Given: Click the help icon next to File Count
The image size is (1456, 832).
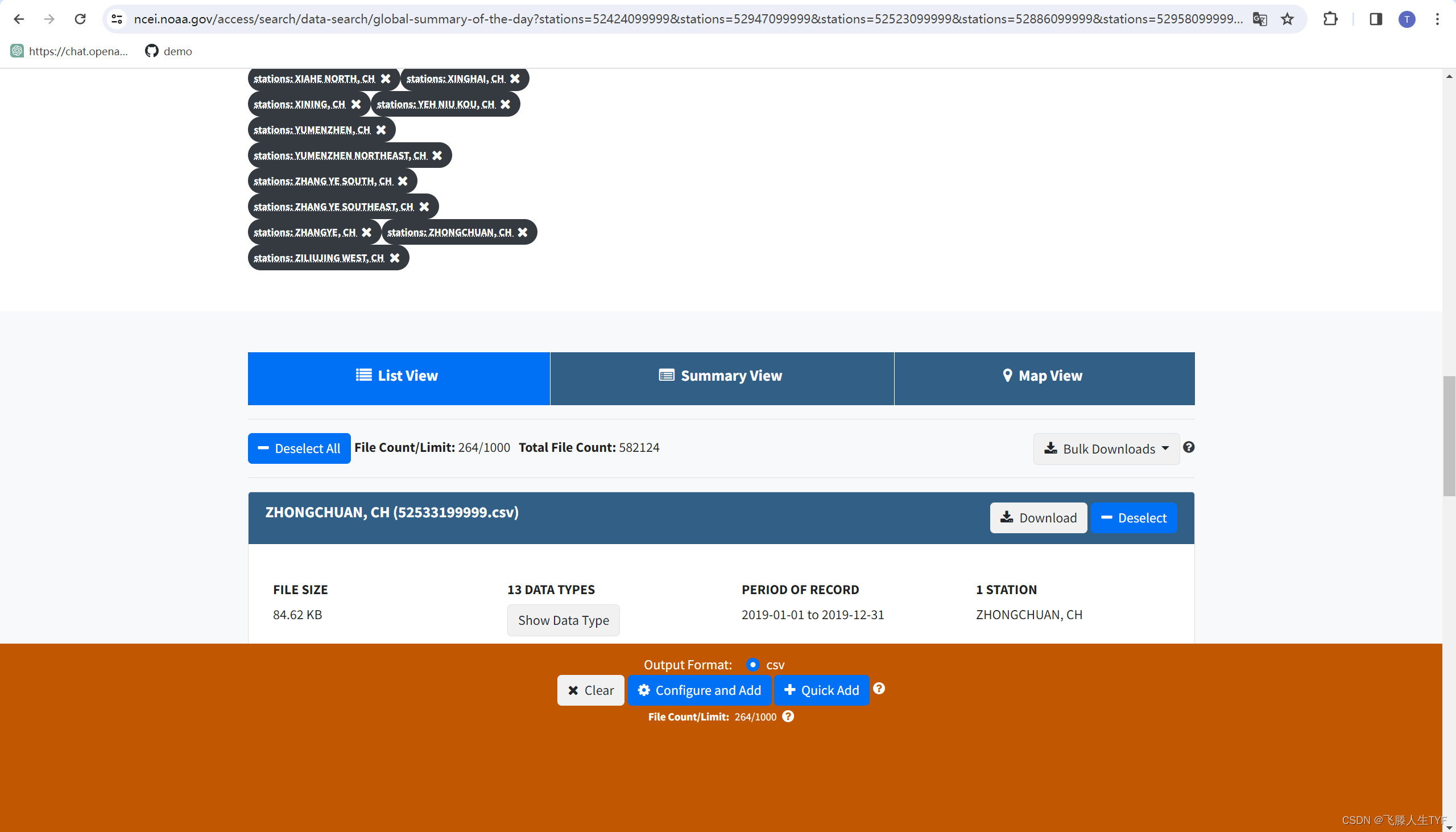Looking at the screenshot, I should 789,716.
